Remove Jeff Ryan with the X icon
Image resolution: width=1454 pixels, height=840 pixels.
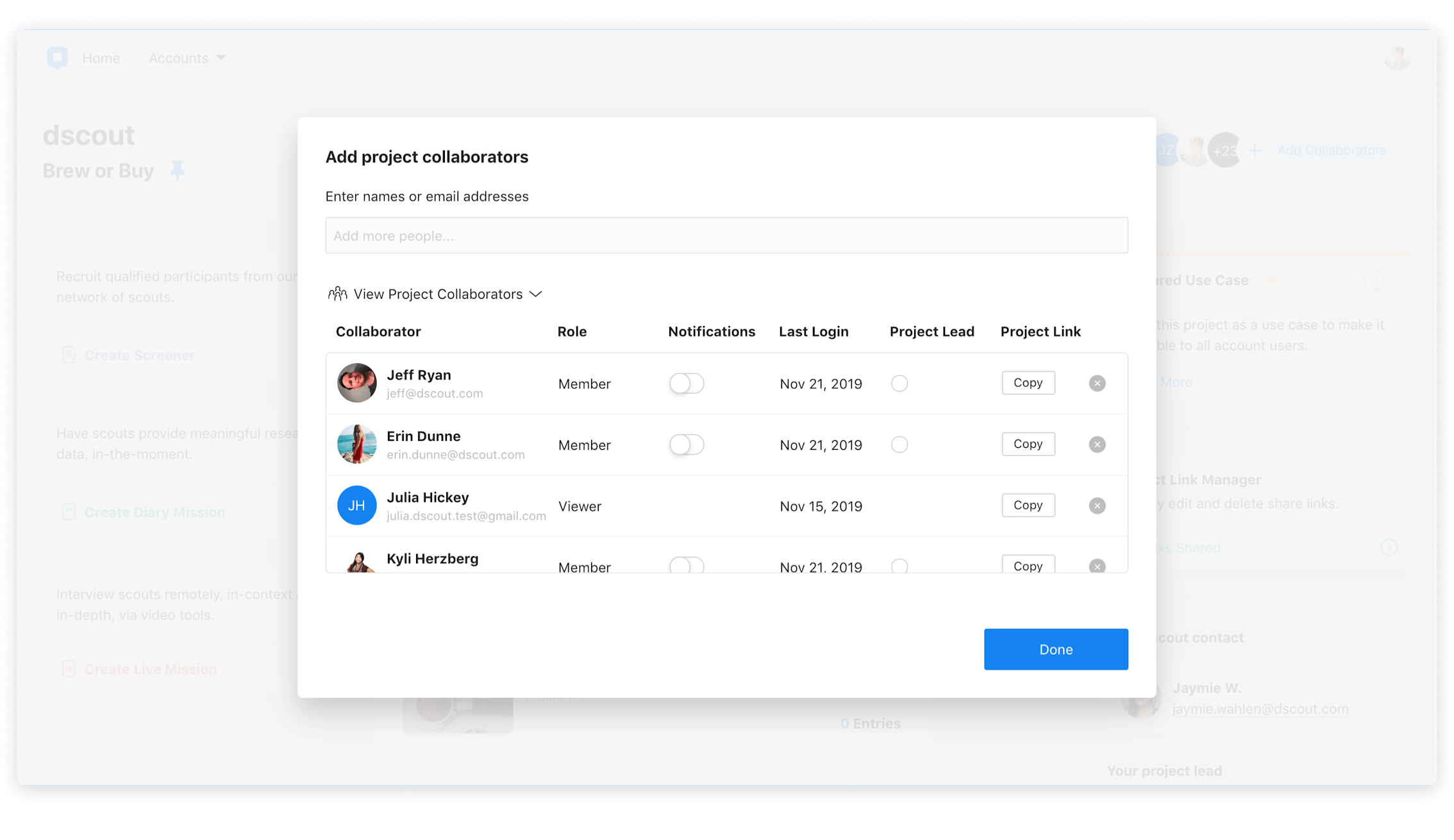click(1097, 383)
